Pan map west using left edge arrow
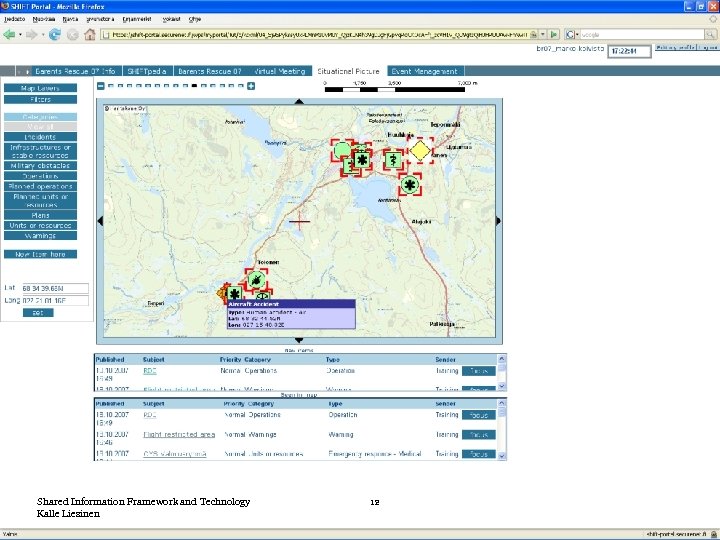 99,220
